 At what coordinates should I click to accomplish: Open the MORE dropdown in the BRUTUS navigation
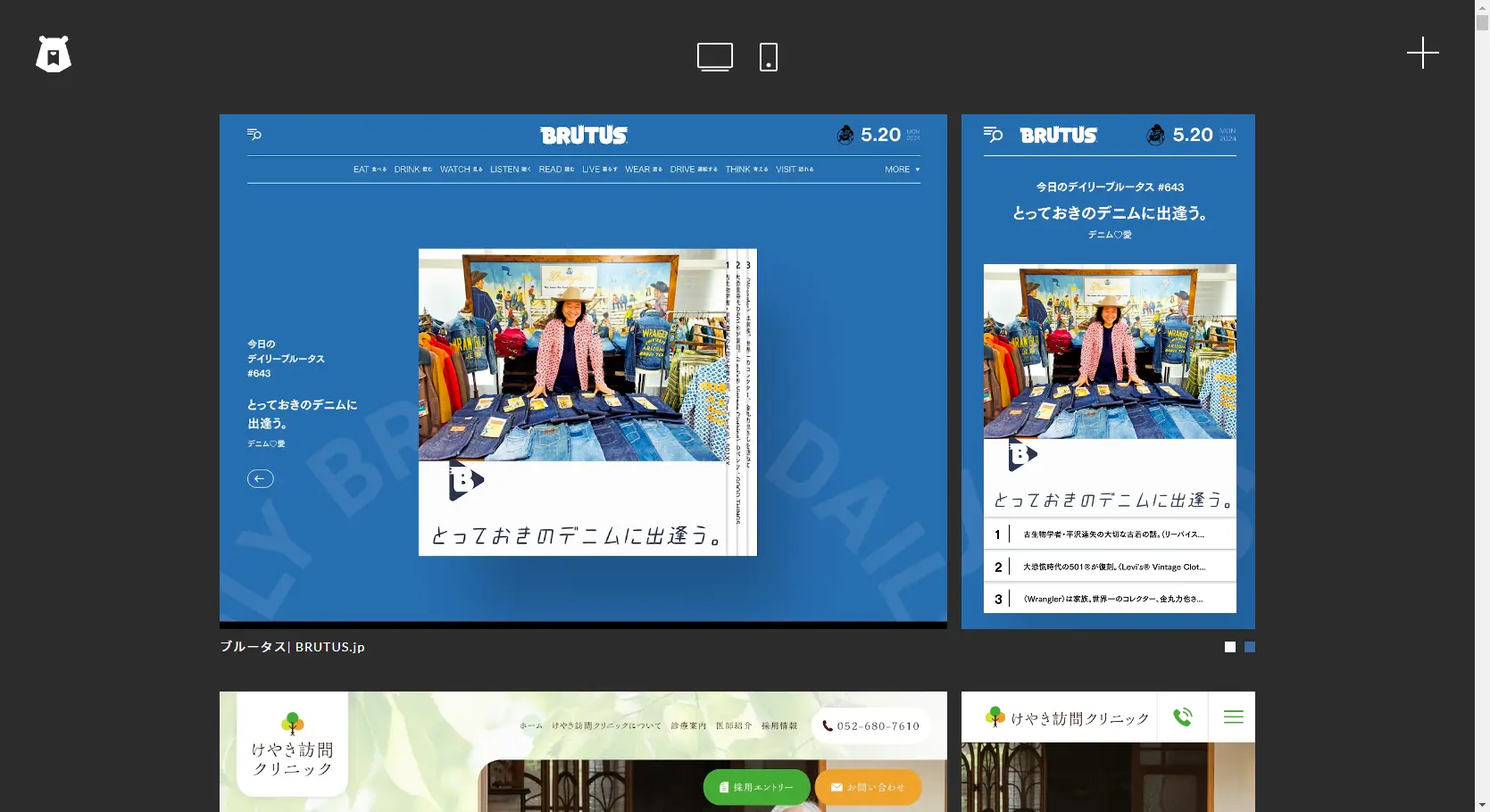pyautogui.click(x=901, y=169)
